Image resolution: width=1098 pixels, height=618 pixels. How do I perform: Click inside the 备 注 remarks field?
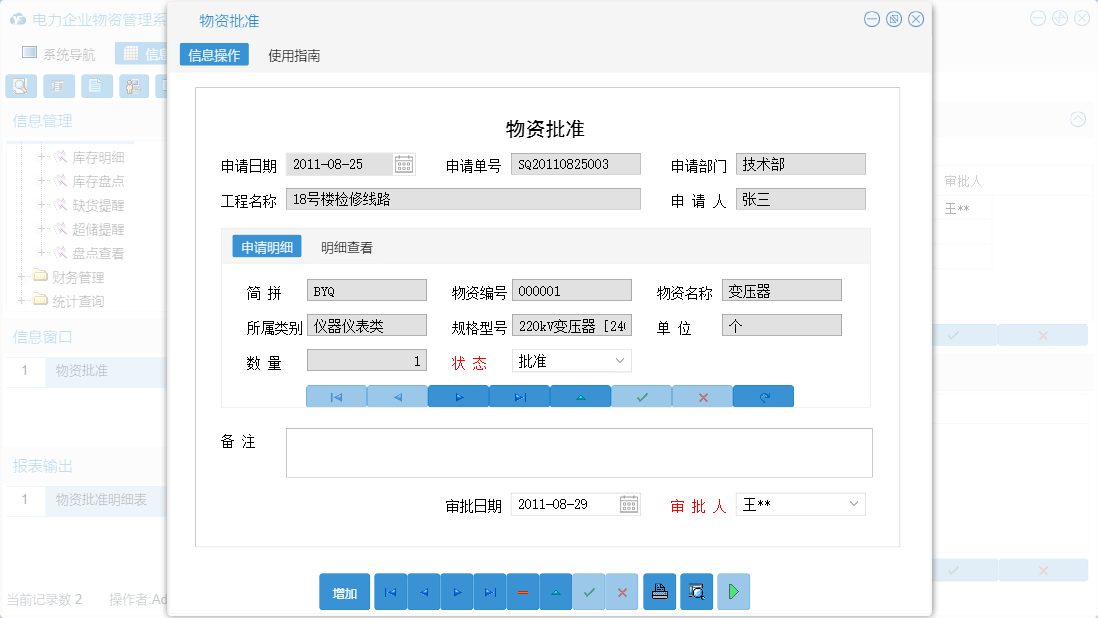pyautogui.click(x=579, y=452)
